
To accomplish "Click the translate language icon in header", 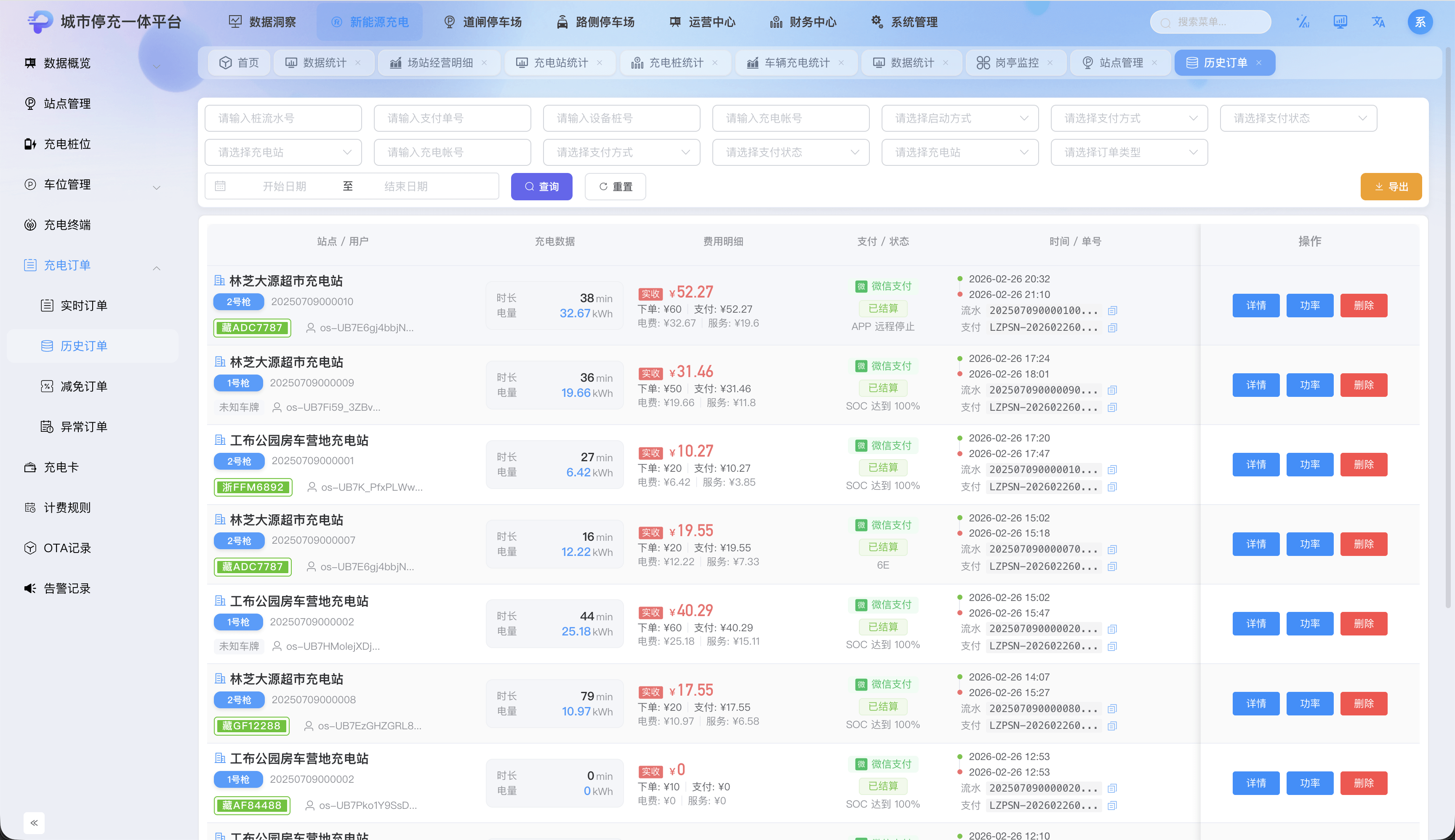I will click(1378, 22).
